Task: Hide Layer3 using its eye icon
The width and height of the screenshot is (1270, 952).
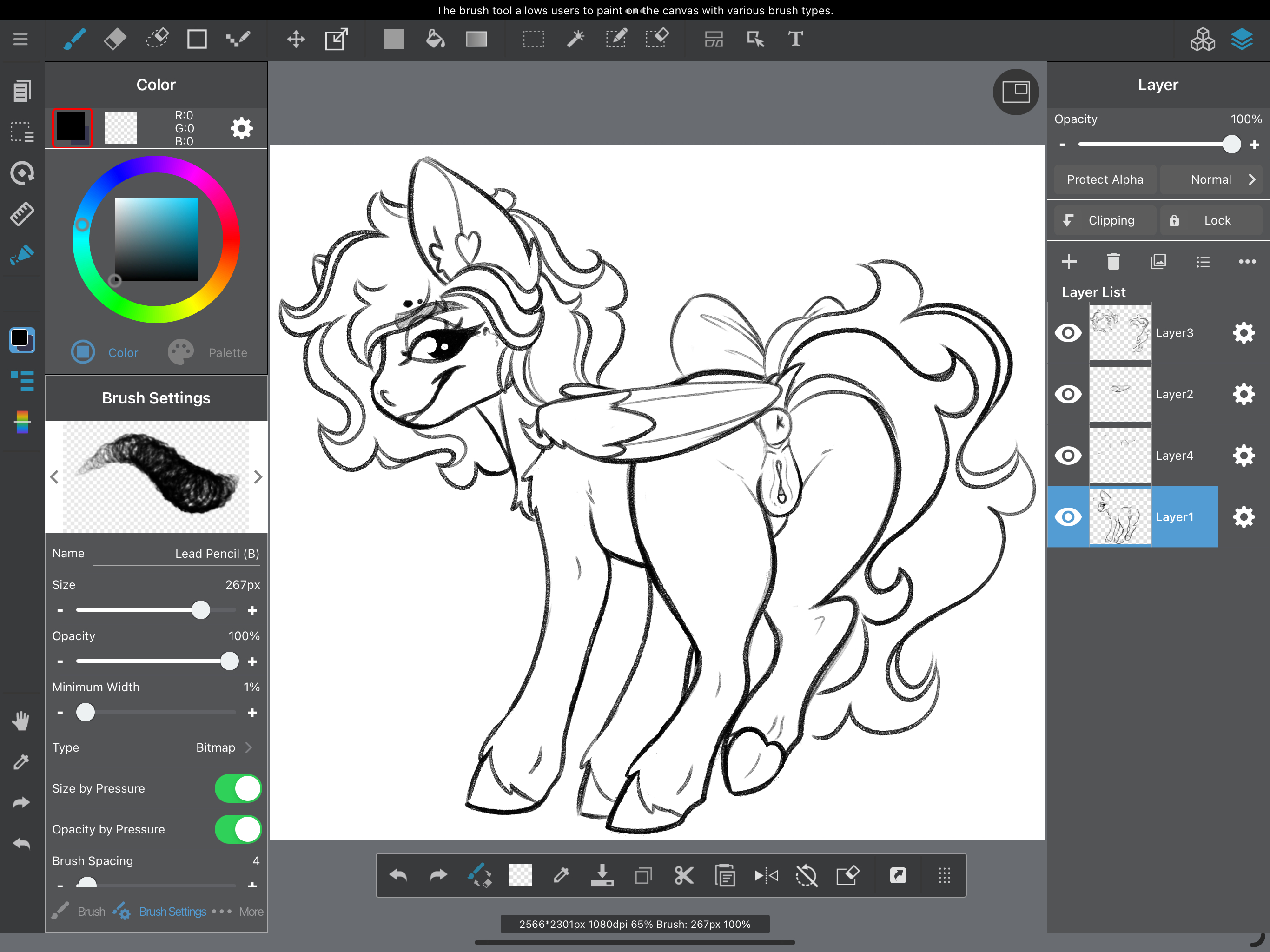Action: click(x=1068, y=333)
